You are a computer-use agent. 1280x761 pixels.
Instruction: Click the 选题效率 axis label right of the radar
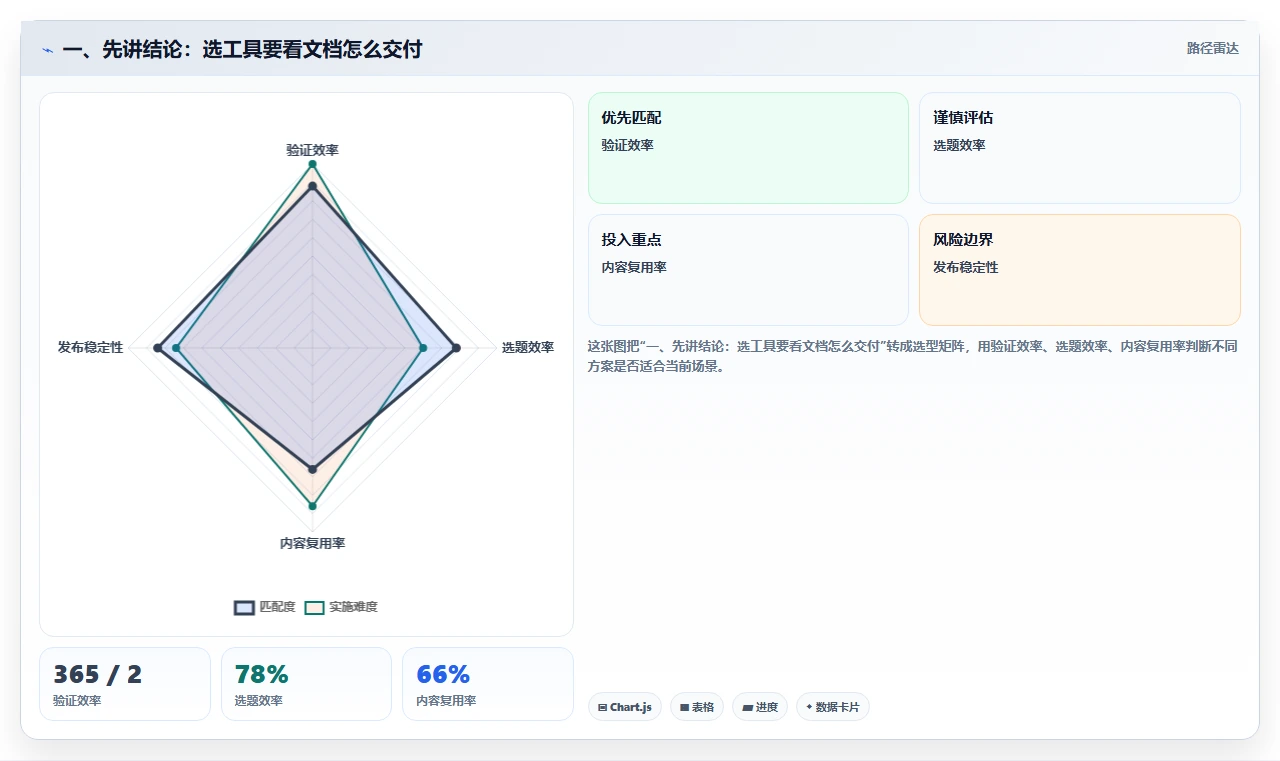tap(528, 348)
